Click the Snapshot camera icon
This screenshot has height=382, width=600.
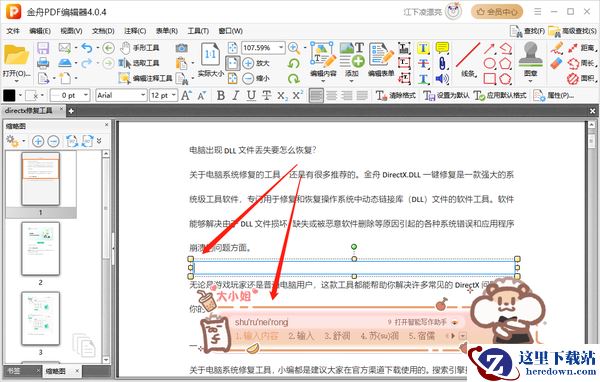click(182, 48)
